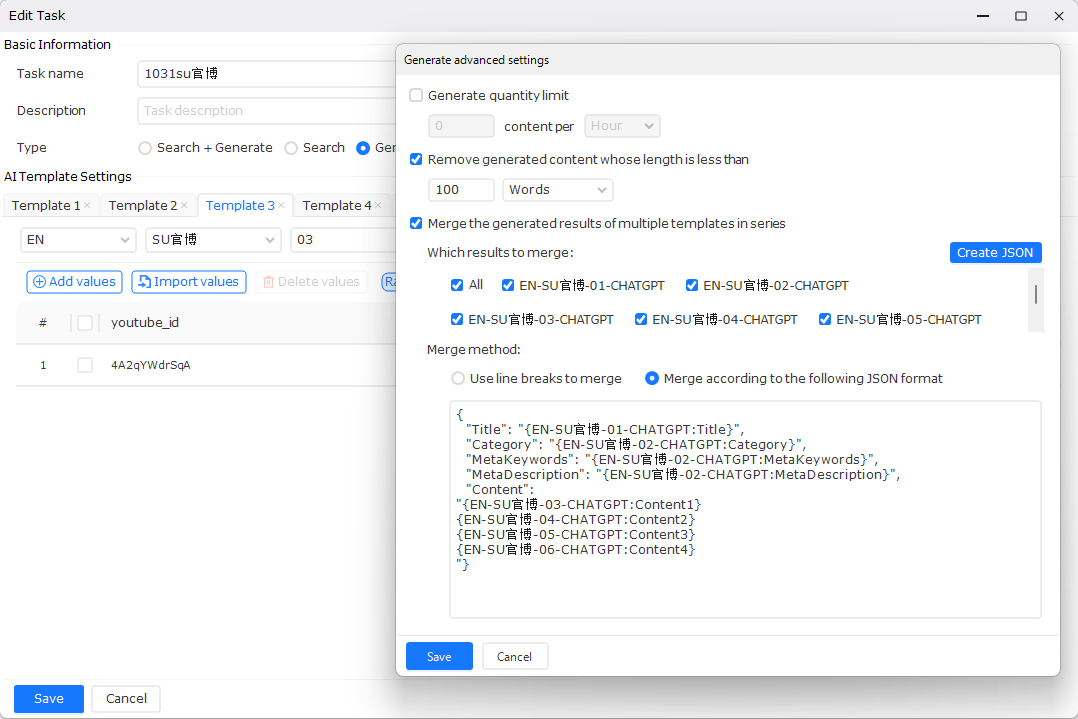Image resolution: width=1078 pixels, height=719 pixels.
Task: Click Import values button
Action: [x=188, y=282]
